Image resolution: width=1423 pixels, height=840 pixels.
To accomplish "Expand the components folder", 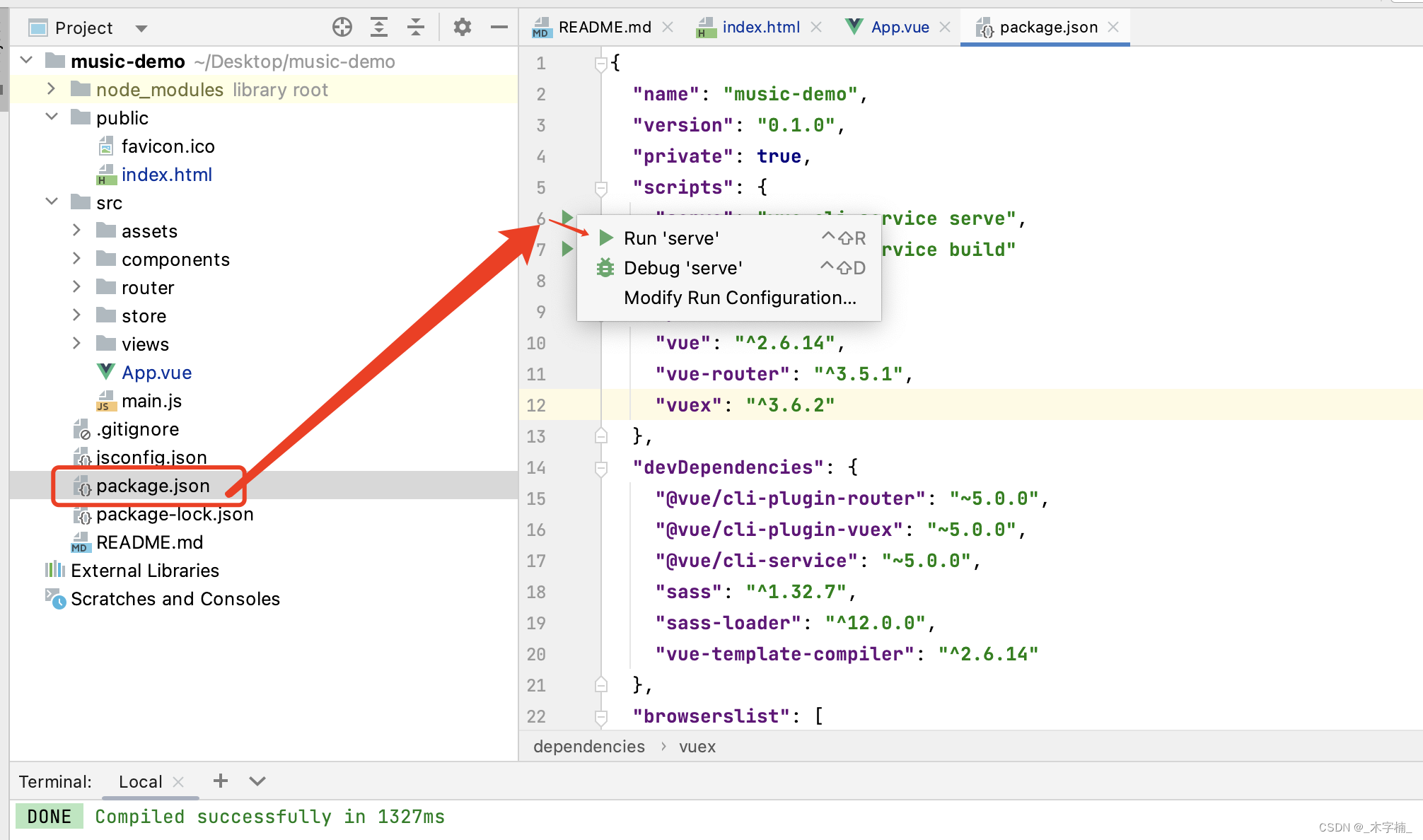I will 76,259.
